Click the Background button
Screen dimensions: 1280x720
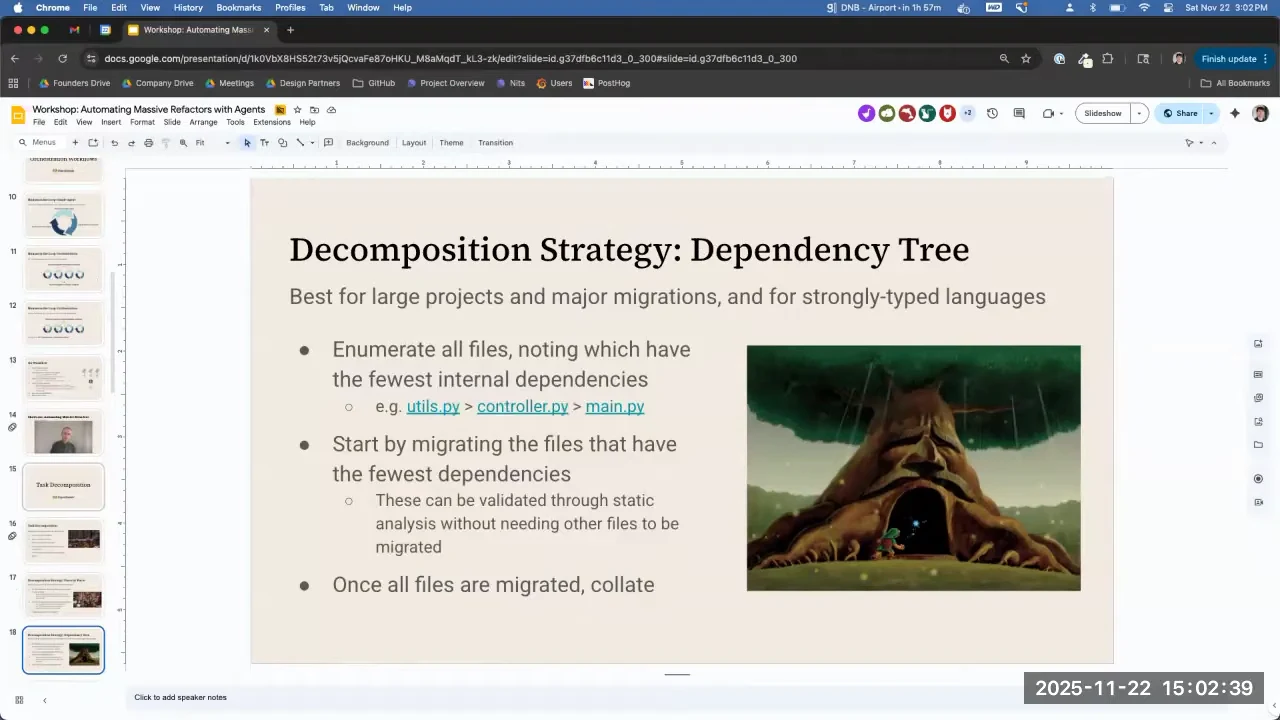pyautogui.click(x=367, y=143)
